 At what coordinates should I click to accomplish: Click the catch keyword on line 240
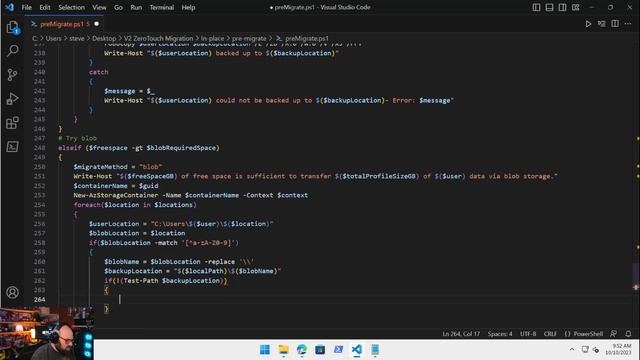point(99,72)
